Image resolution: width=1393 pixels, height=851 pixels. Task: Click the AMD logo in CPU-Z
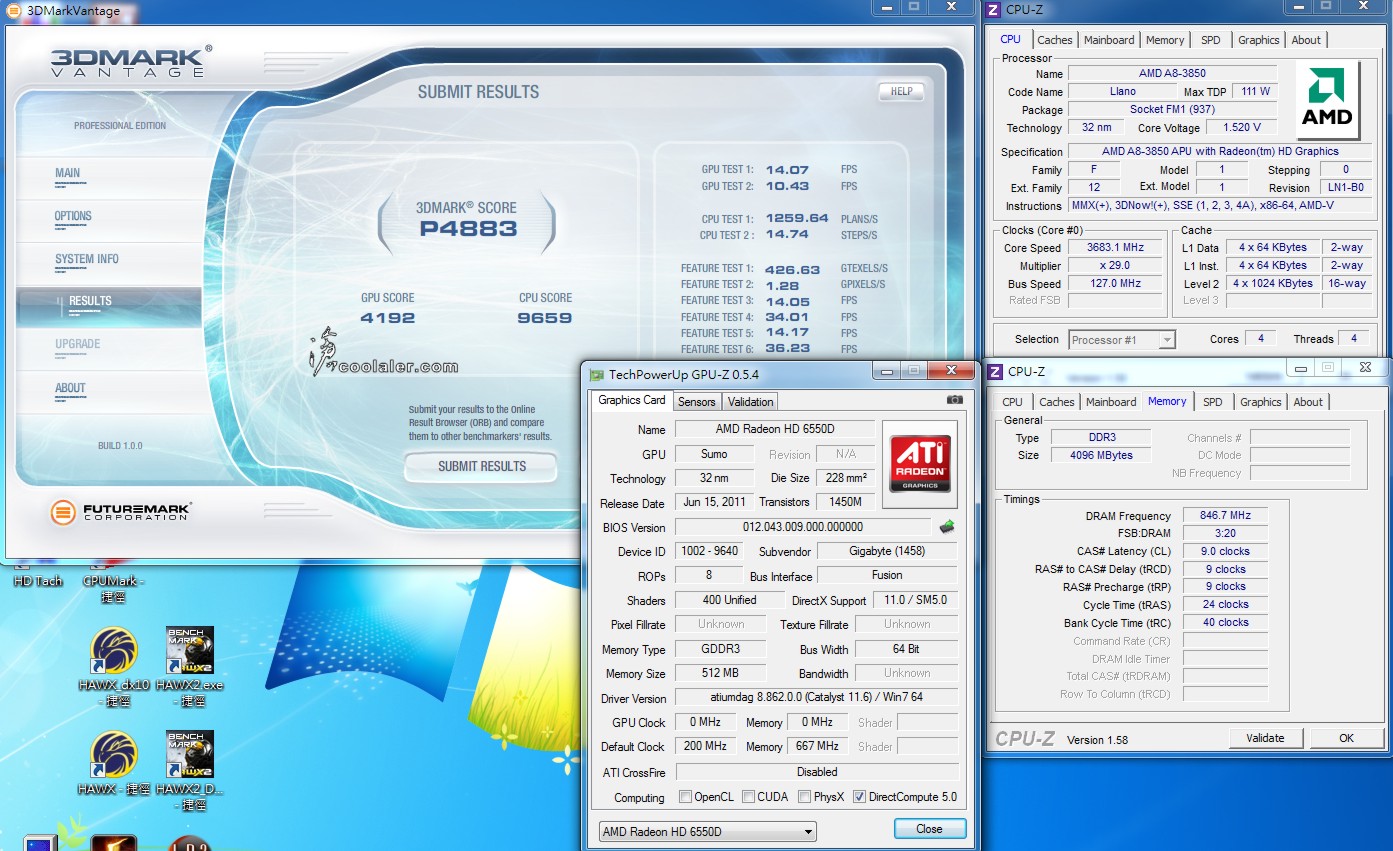1327,99
